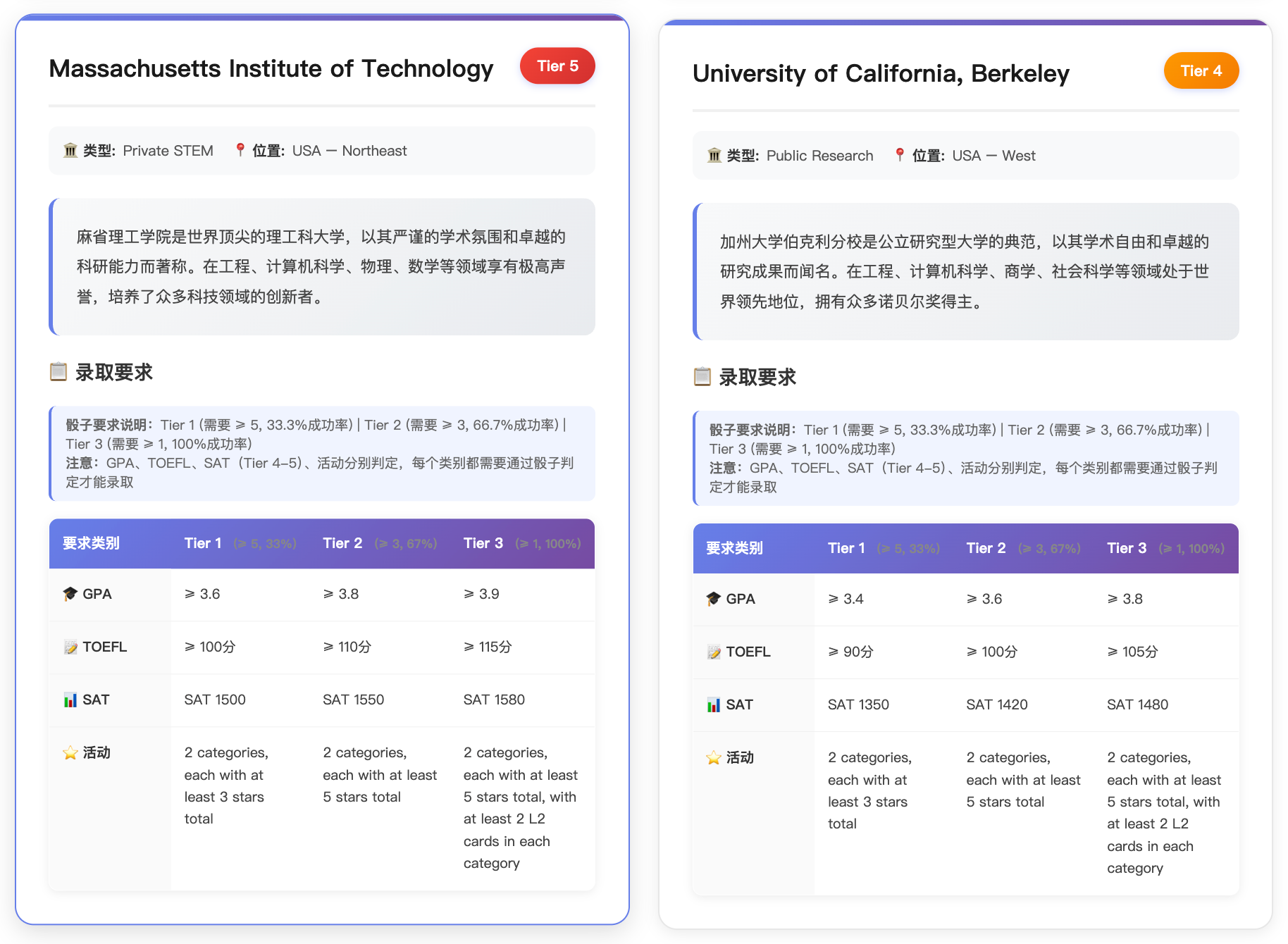Click the 🏛 icon next to Public Research
The width and height of the screenshot is (1288, 944).
pos(714,155)
